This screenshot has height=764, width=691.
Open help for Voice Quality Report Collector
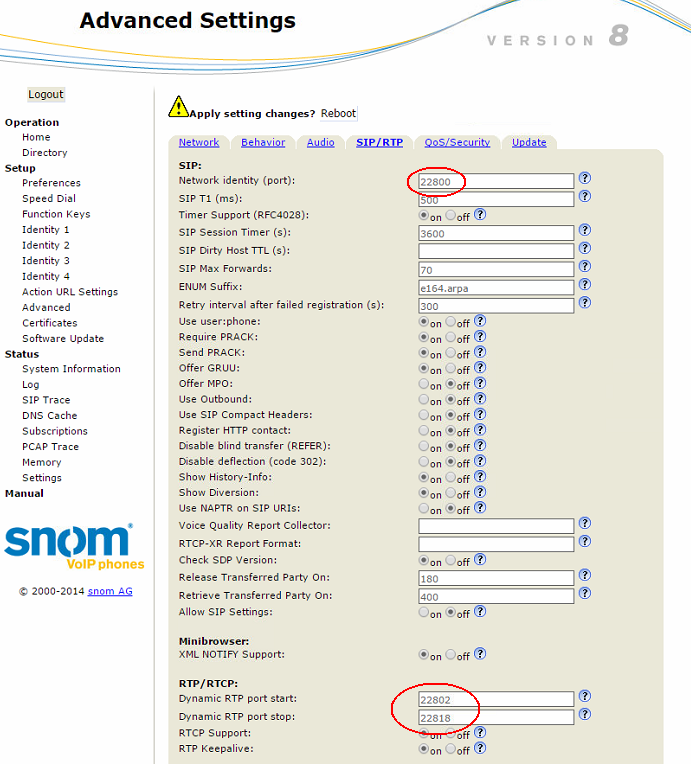(585, 524)
